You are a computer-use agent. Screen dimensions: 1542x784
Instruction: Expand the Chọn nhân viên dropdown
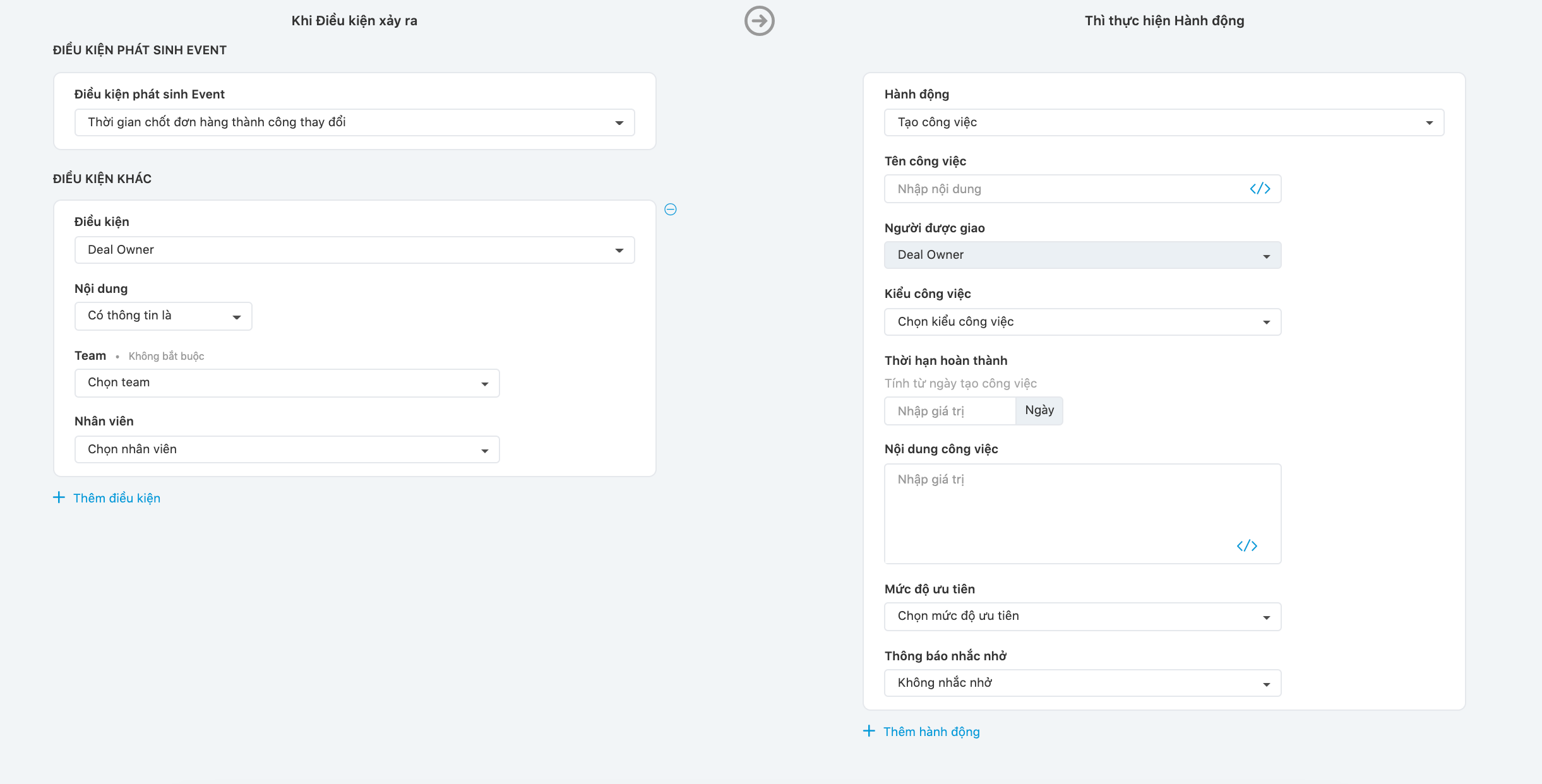[287, 449]
